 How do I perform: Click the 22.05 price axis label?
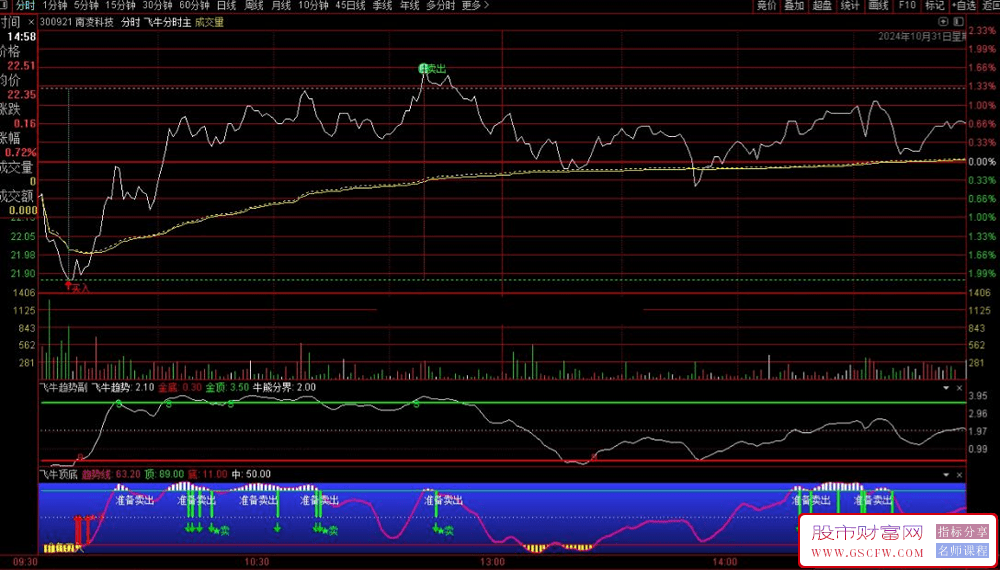24,237
